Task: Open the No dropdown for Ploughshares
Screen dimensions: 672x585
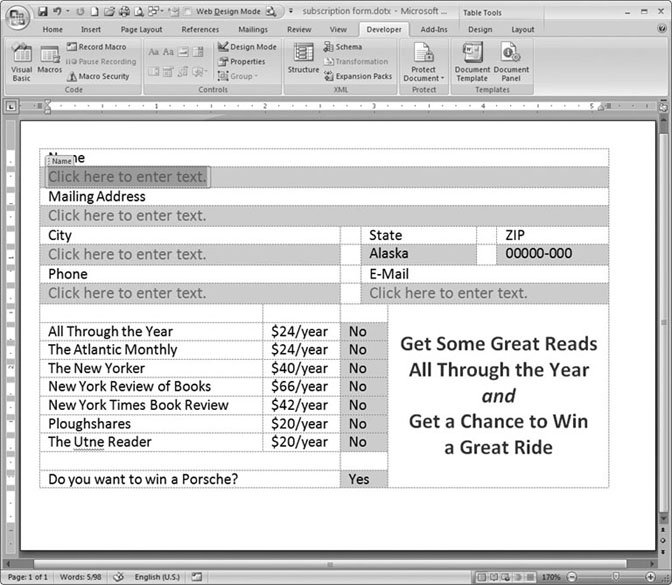Action: click(363, 424)
